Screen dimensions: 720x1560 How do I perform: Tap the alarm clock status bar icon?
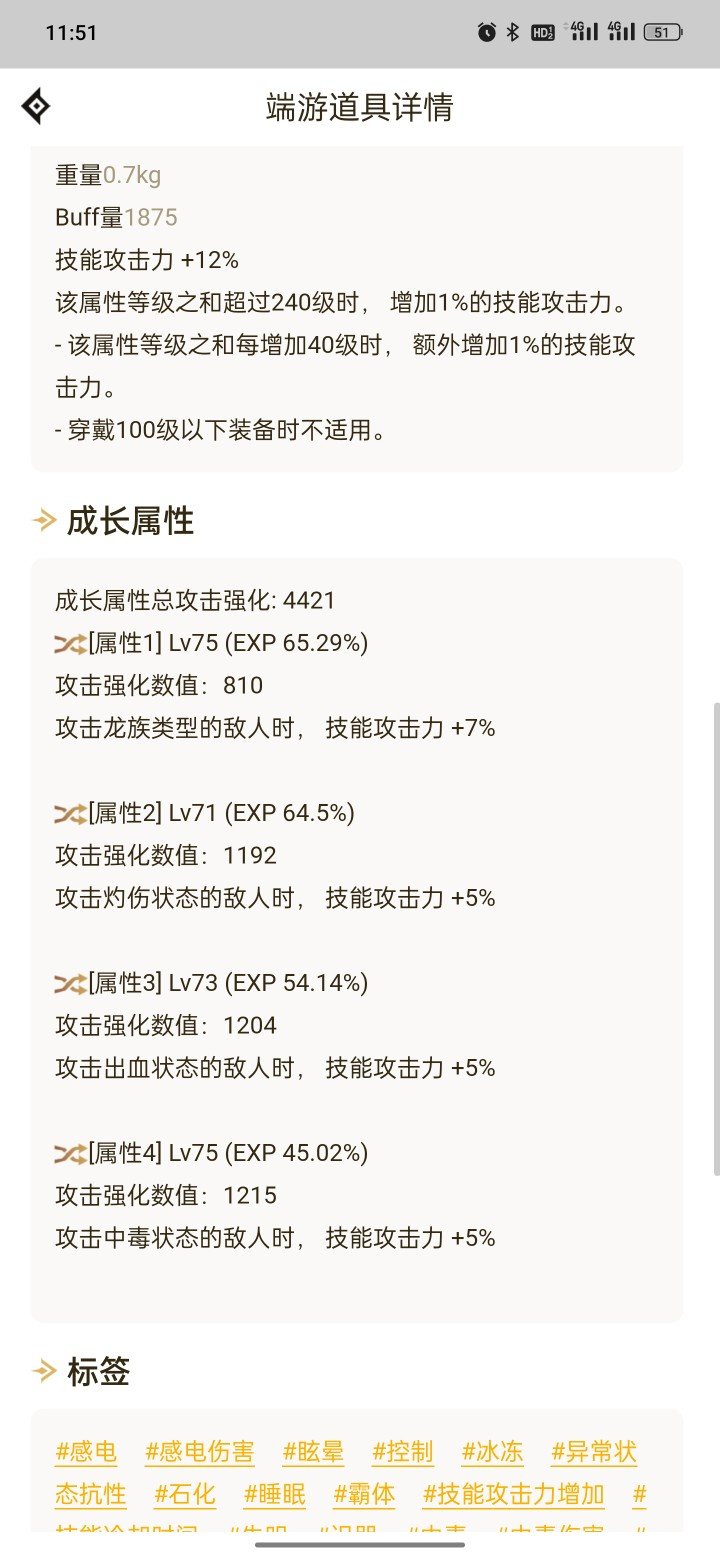click(487, 32)
